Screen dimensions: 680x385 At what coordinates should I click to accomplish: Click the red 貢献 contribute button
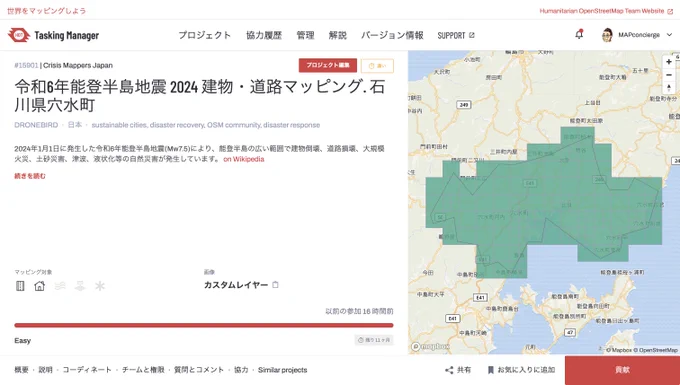(x=622, y=370)
